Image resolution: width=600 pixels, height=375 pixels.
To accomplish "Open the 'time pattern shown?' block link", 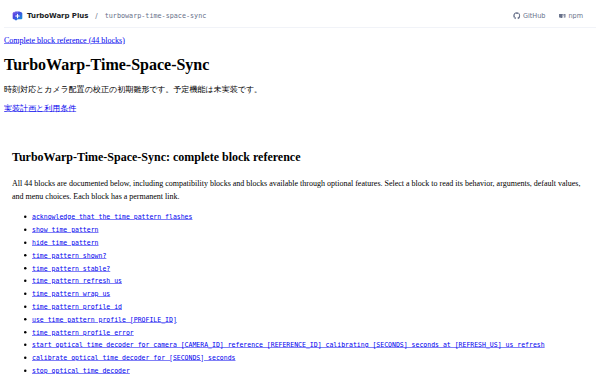I will (x=69, y=256).
